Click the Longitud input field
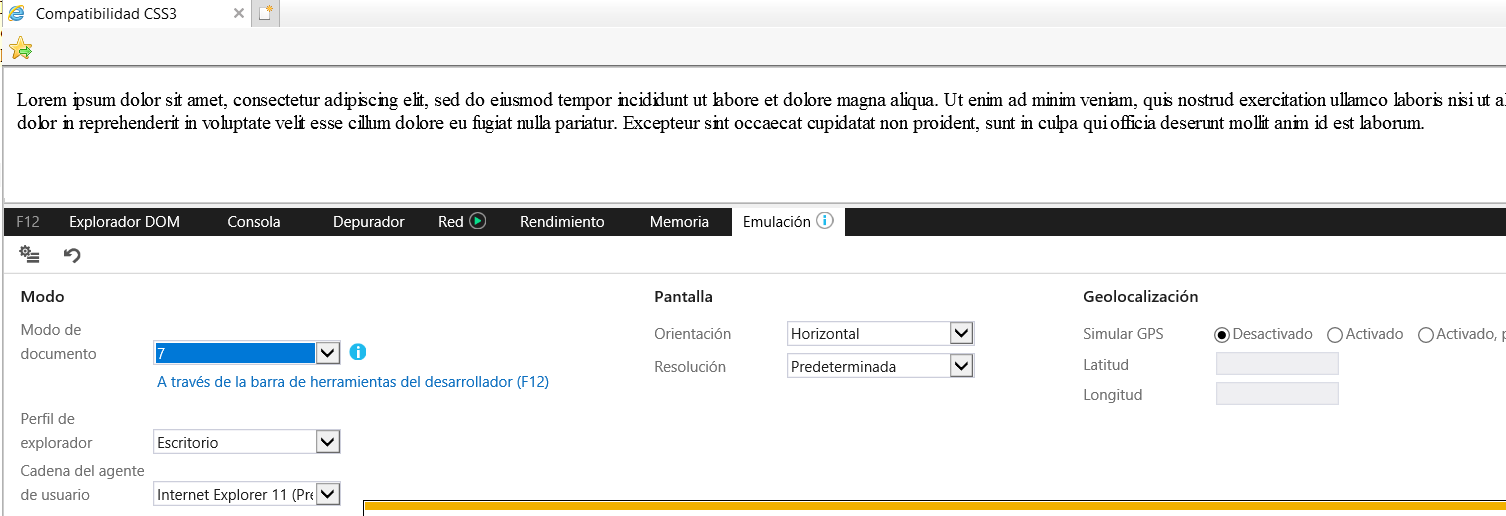The width and height of the screenshot is (1506, 516). pyautogui.click(x=1277, y=394)
